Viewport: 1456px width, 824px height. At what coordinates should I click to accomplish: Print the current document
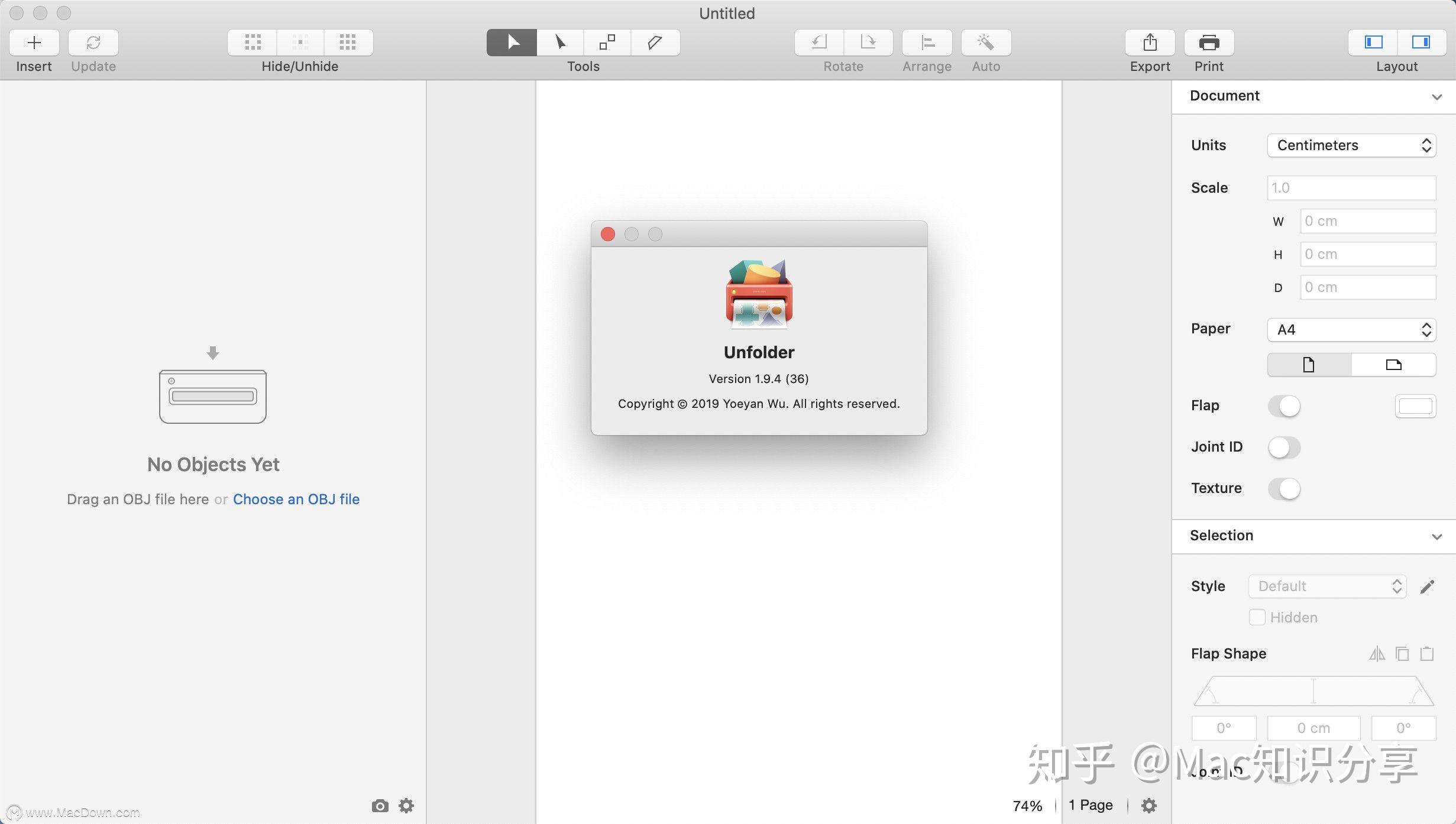coord(1209,42)
